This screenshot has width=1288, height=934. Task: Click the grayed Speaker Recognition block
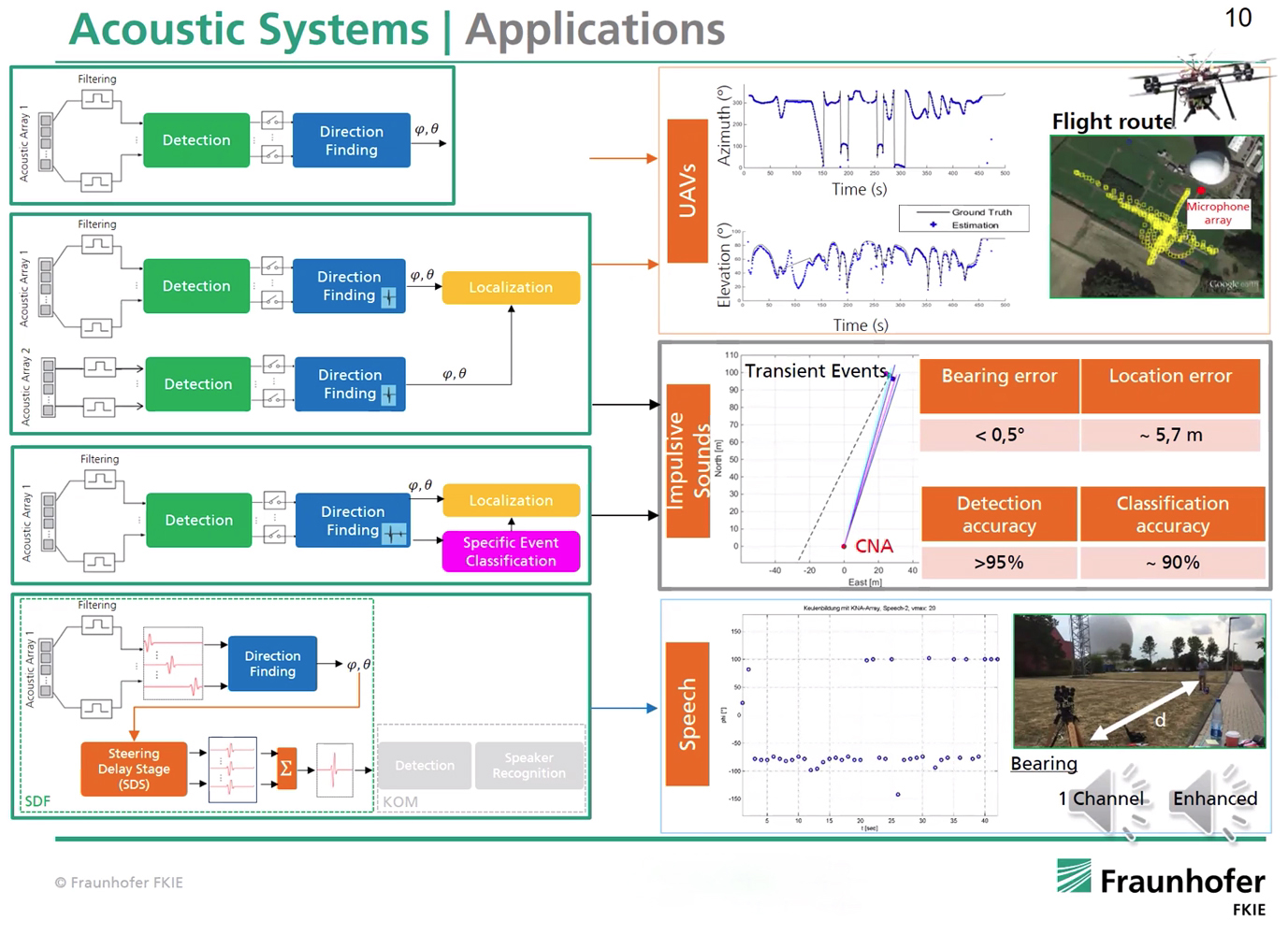(x=528, y=766)
